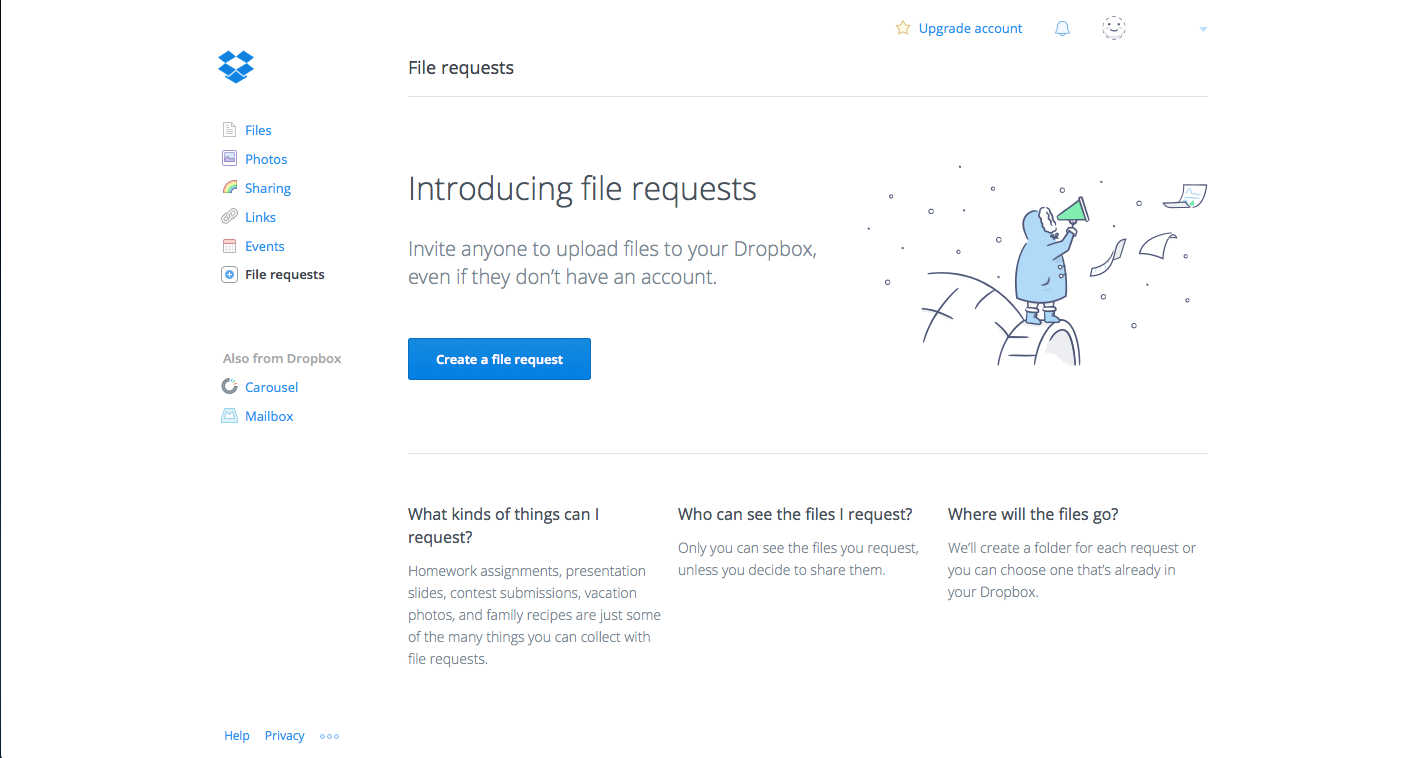The image size is (1425, 758).
Task: Click 'Where will the files go?' heading
Action: [1033, 514]
